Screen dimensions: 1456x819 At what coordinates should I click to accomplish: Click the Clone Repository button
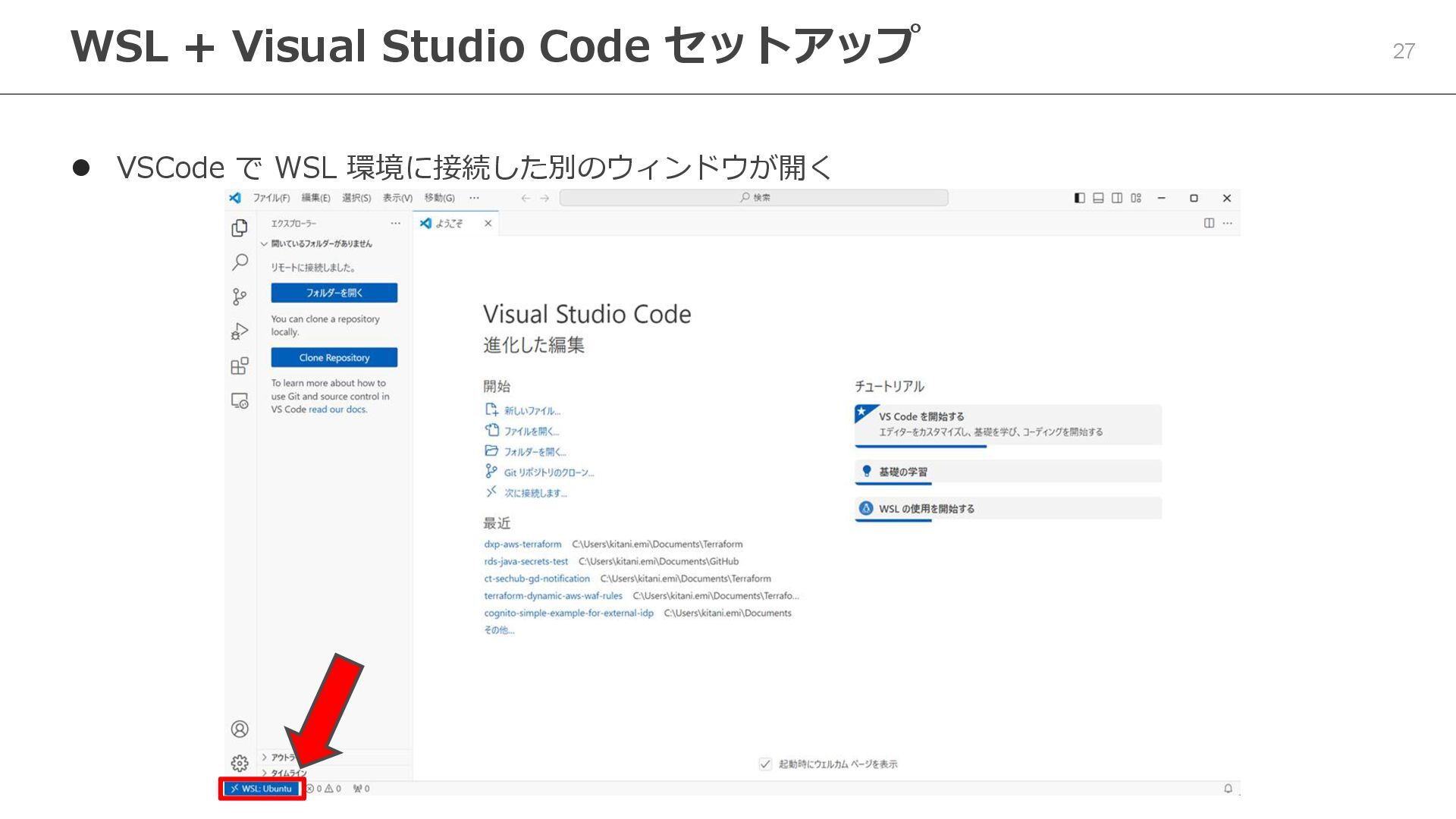(334, 357)
